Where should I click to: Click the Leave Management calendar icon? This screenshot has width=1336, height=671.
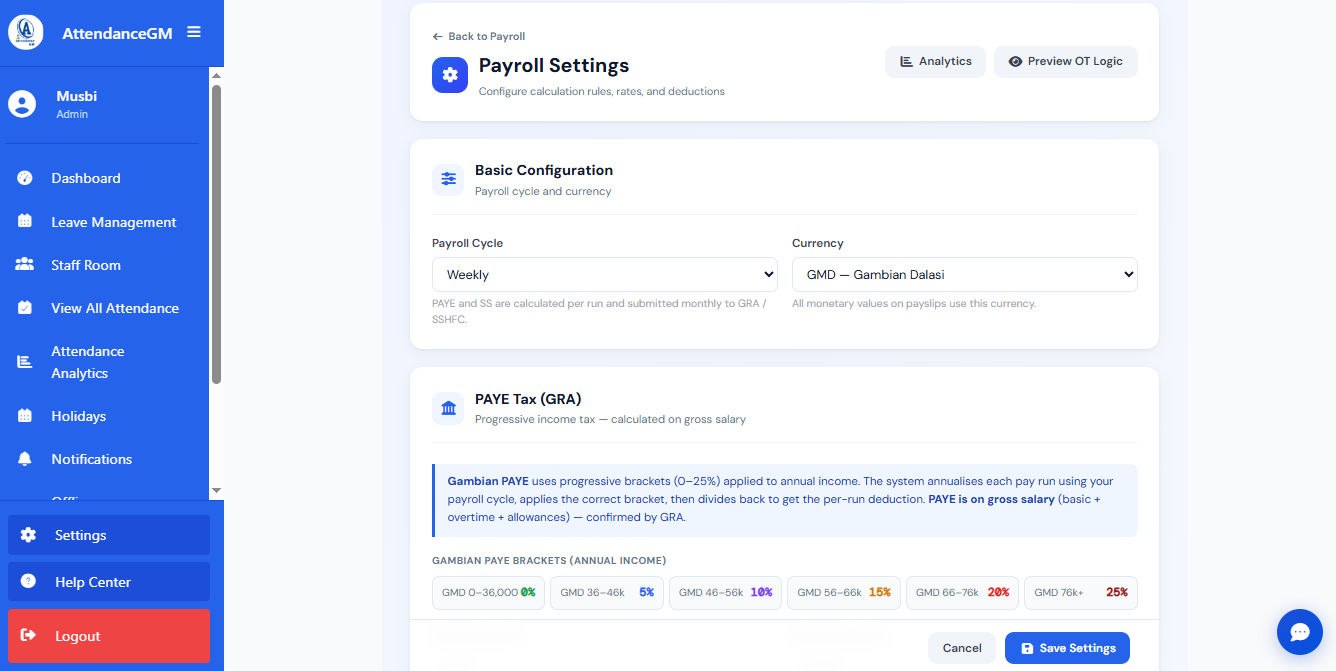click(x=25, y=222)
